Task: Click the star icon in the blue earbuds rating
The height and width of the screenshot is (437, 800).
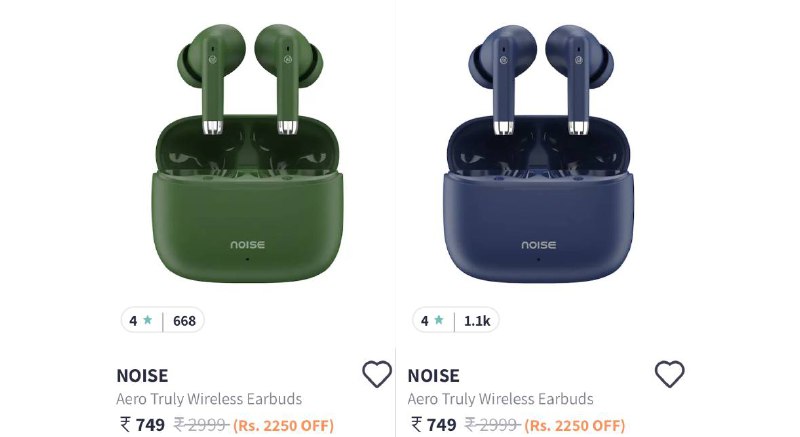Action: pos(439,320)
